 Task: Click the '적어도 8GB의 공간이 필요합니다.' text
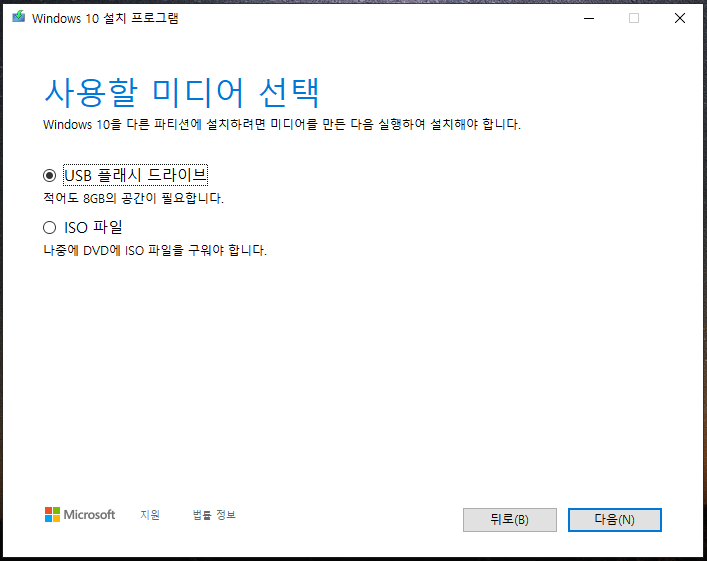point(133,198)
